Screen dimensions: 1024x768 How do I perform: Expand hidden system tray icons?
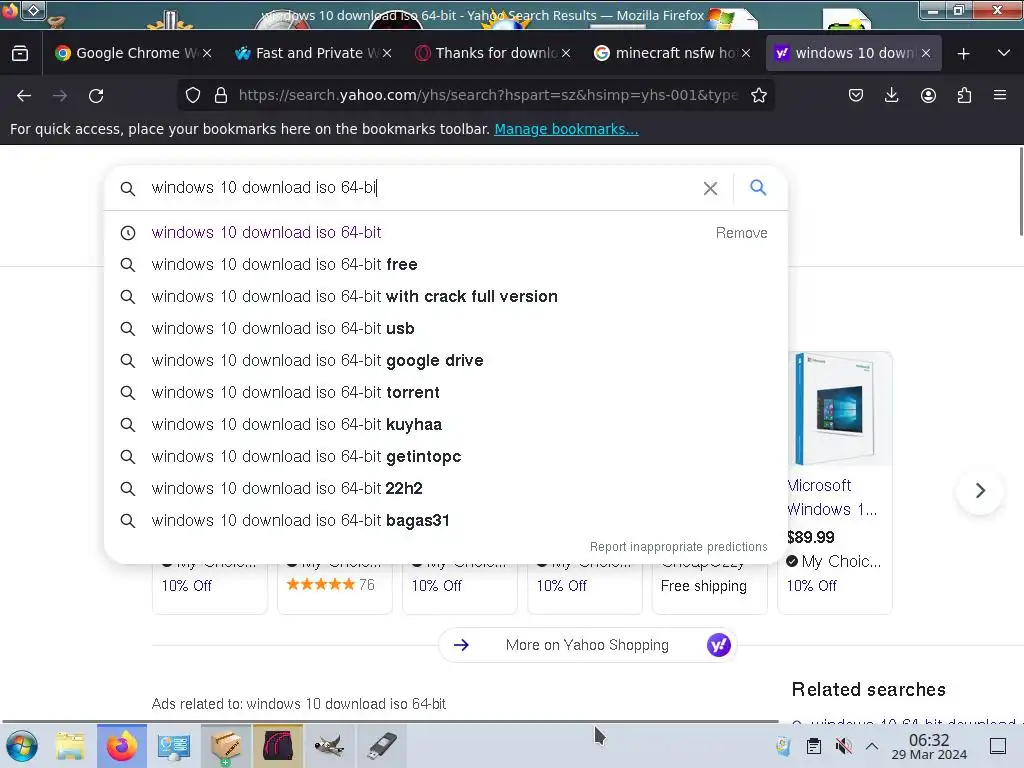coord(872,746)
